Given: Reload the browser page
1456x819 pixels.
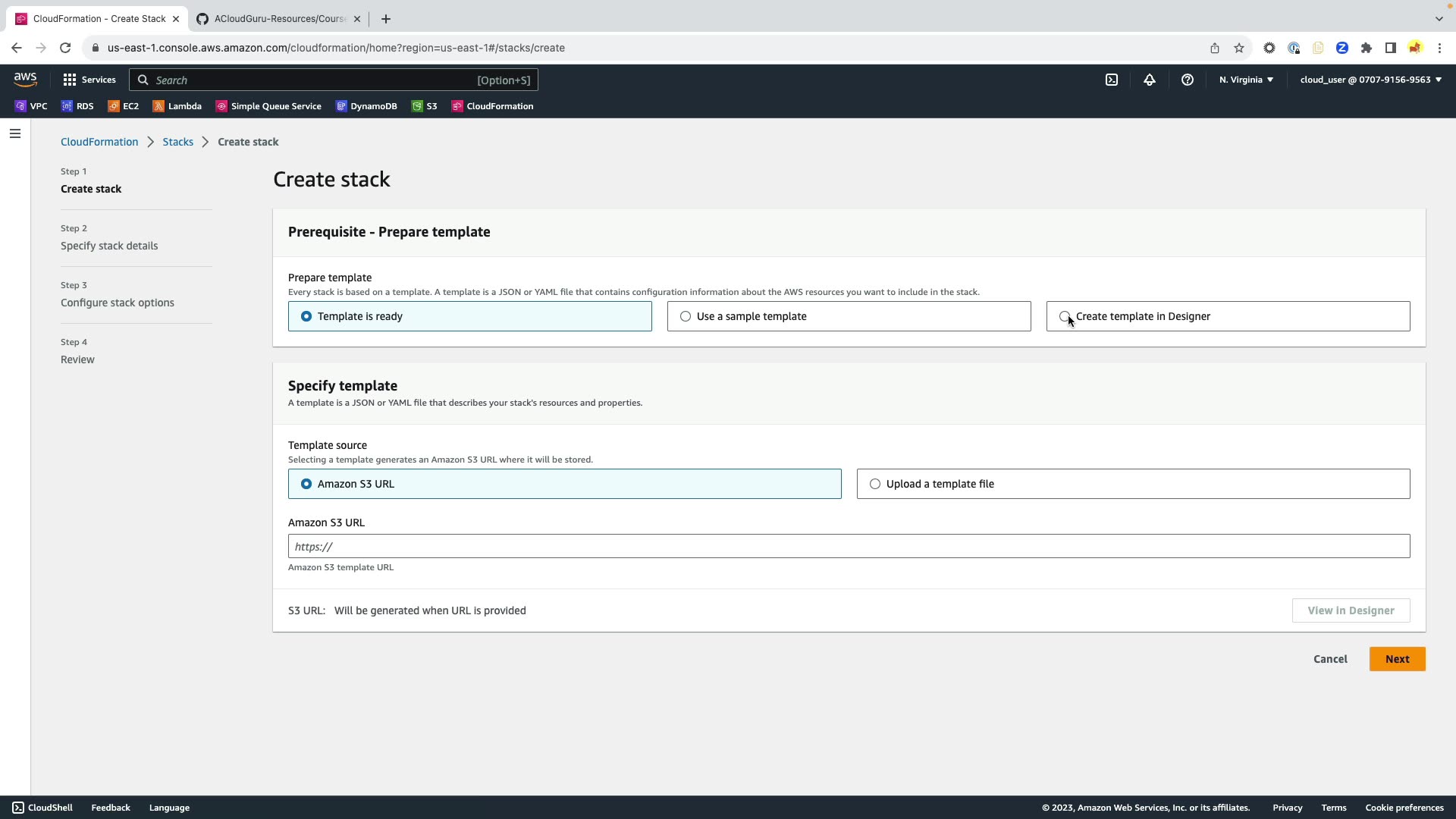Looking at the screenshot, I should (65, 48).
